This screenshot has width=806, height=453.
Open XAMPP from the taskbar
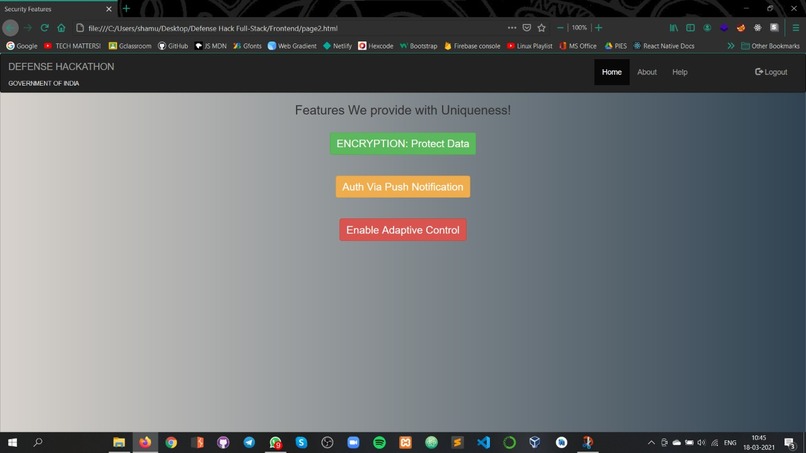pos(406,442)
